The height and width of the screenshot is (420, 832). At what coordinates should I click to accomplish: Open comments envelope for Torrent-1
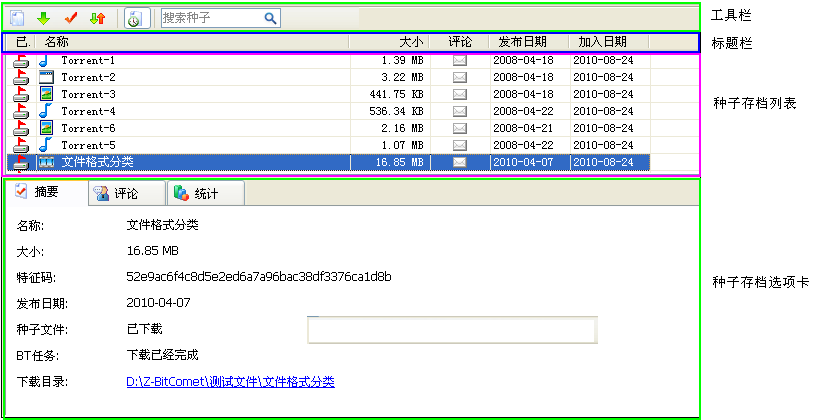460,60
